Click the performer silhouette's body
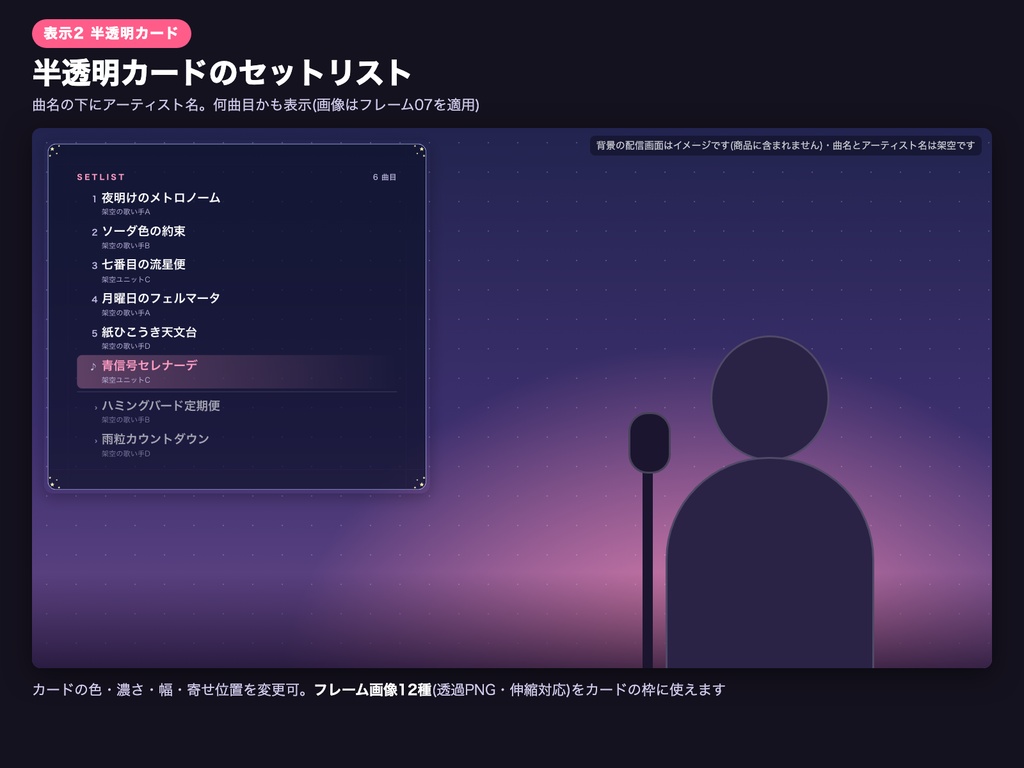Image resolution: width=1024 pixels, height=768 pixels. tap(769, 563)
